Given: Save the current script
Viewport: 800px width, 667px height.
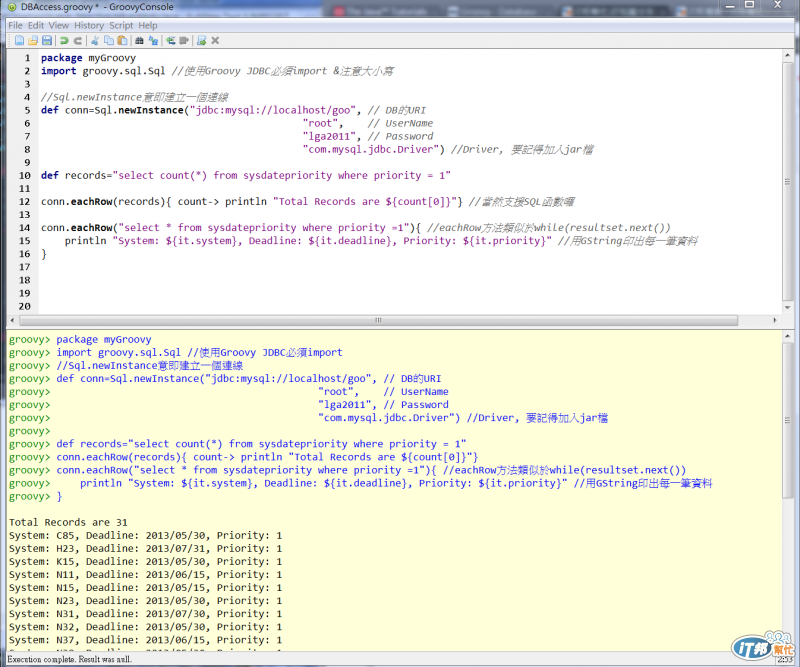Looking at the screenshot, I should (x=46, y=40).
